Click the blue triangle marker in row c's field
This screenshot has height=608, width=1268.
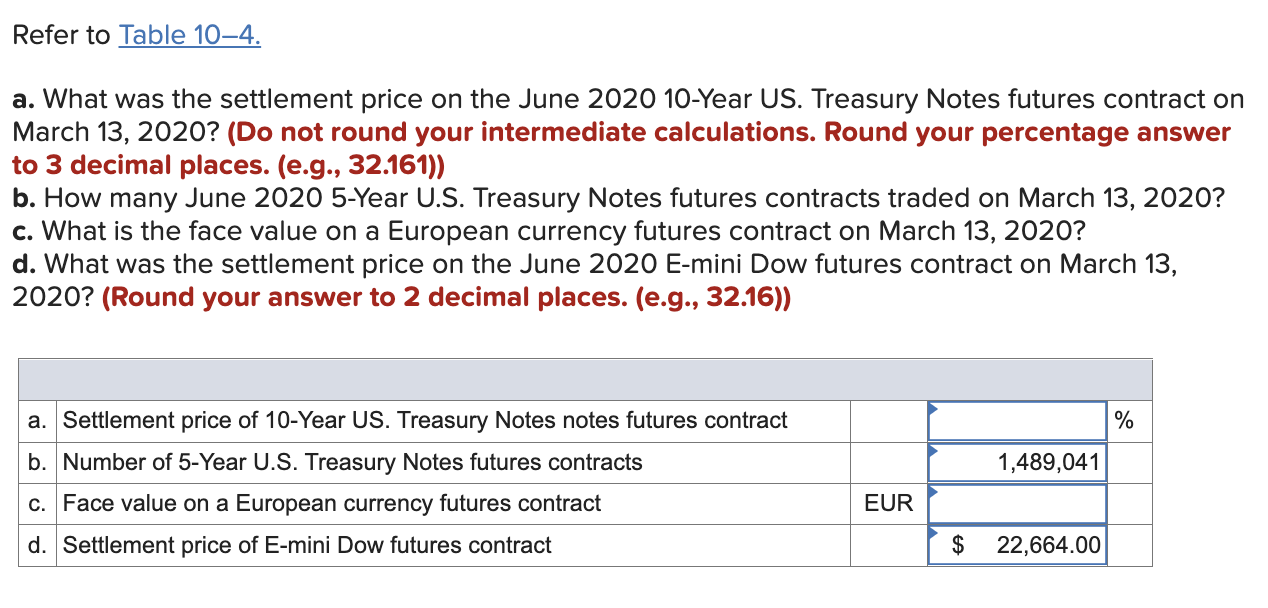932,490
